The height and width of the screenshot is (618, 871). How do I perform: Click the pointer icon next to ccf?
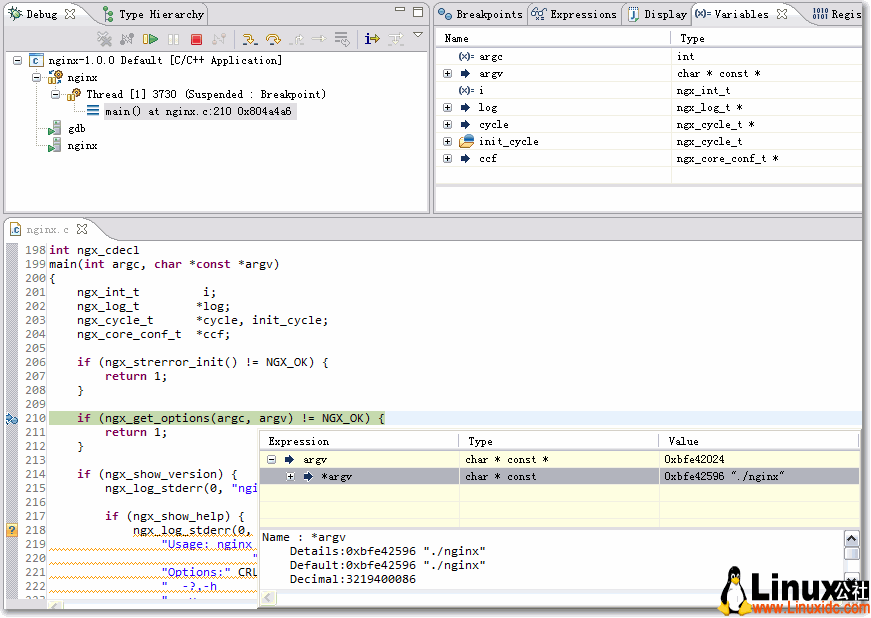(x=465, y=159)
